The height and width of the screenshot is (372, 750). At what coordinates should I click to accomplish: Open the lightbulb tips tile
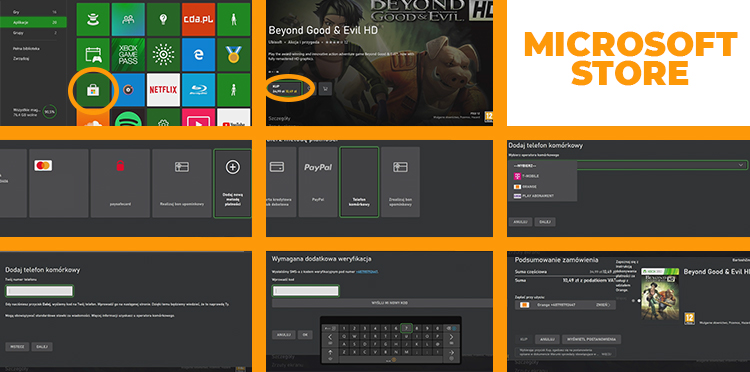click(x=163, y=20)
